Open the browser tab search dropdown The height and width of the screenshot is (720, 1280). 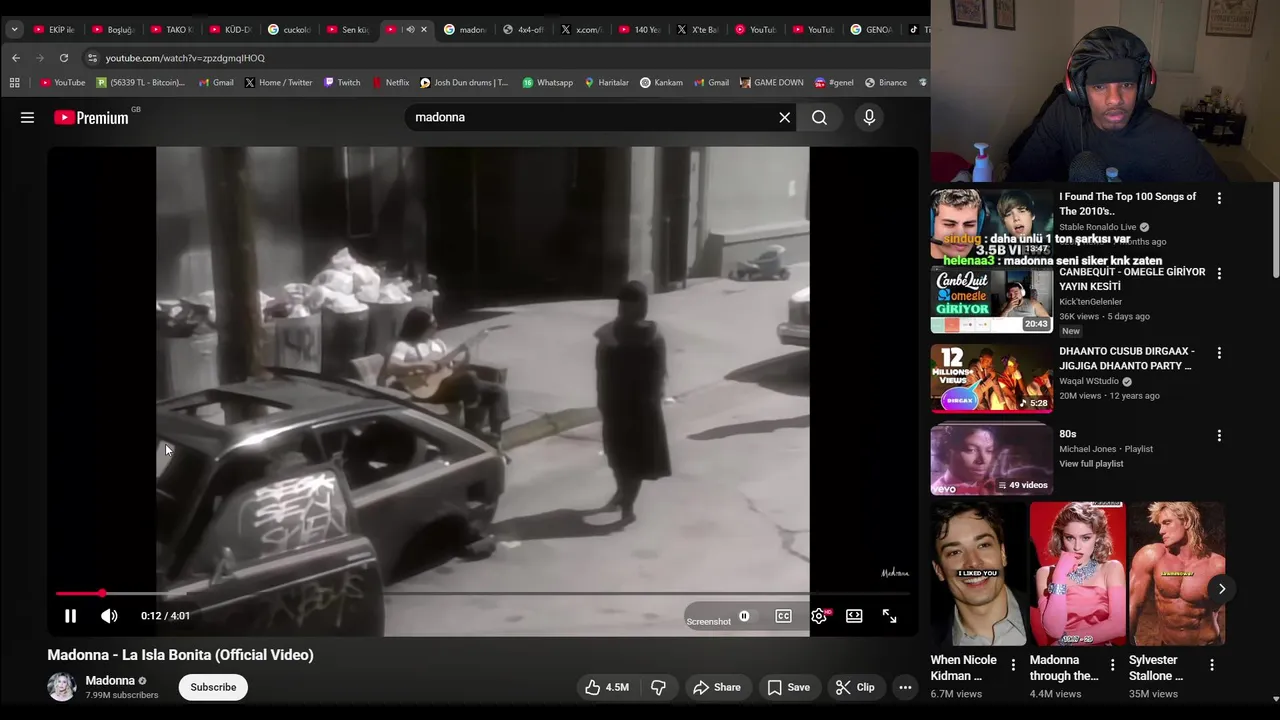tap(14, 30)
